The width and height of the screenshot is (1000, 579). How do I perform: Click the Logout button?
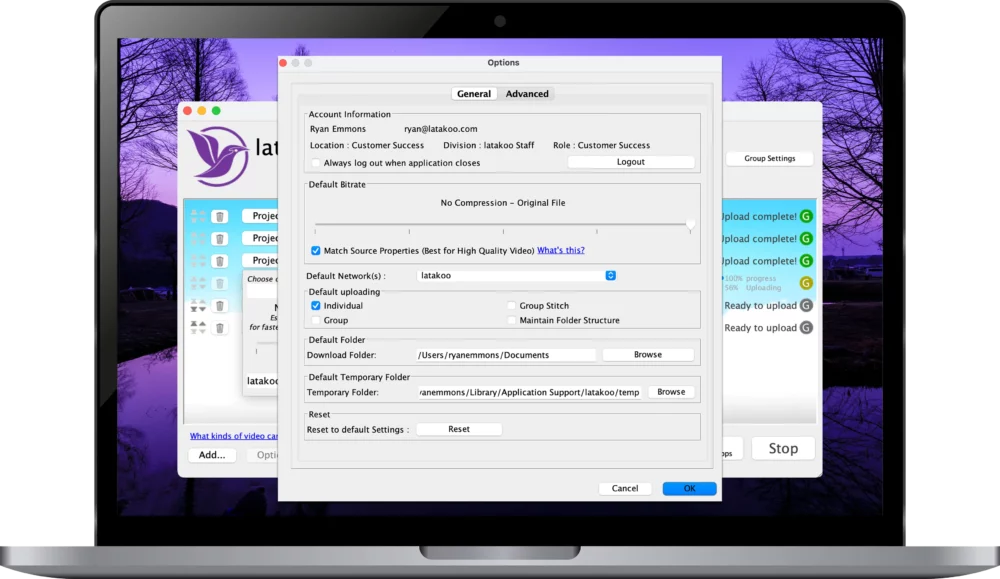coord(631,162)
